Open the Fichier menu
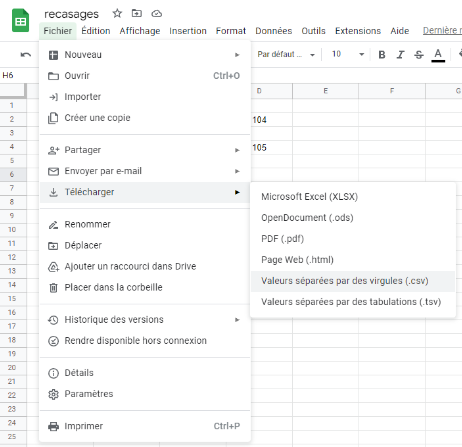Image resolution: width=462 pixels, height=447 pixels. [x=58, y=31]
